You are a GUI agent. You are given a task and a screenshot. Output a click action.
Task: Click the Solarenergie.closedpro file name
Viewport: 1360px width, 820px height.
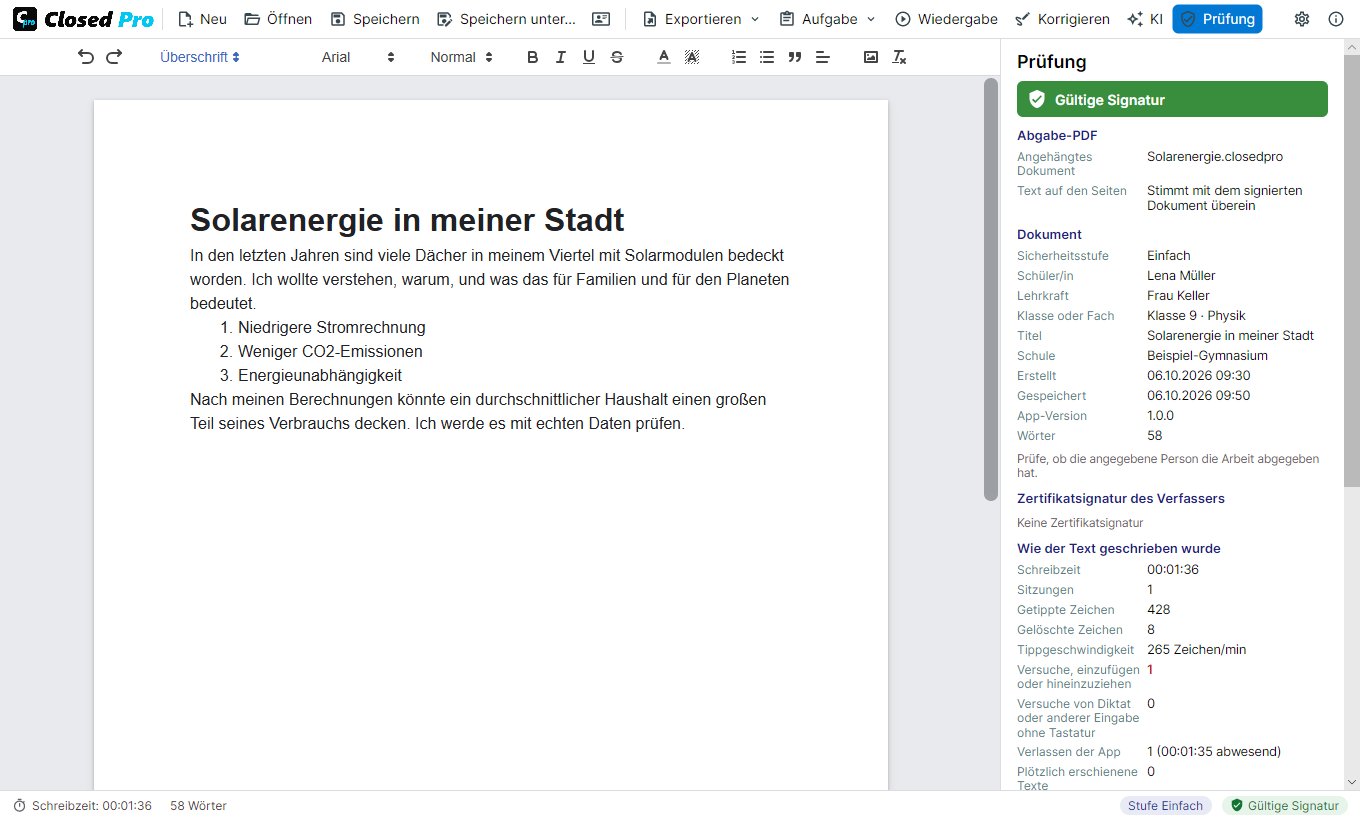pyautogui.click(x=1215, y=157)
